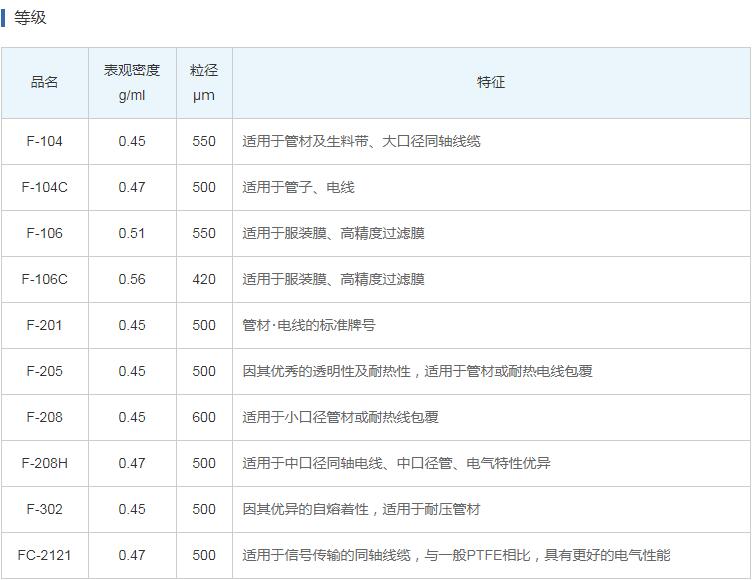The height and width of the screenshot is (580, 752).
Task: Click the text 因其优异的自熔着性，适用于耐压管材
Action: 361,509
